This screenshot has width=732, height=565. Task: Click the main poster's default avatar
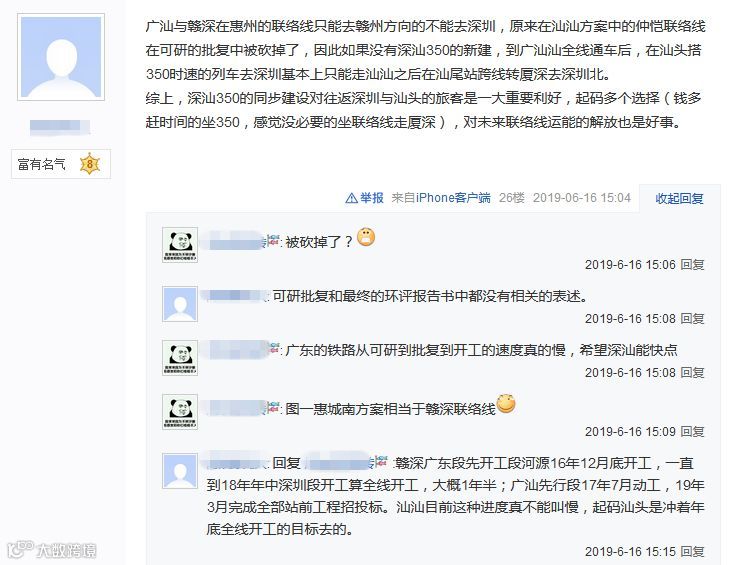pyautogui.click(x=61, y=57)
